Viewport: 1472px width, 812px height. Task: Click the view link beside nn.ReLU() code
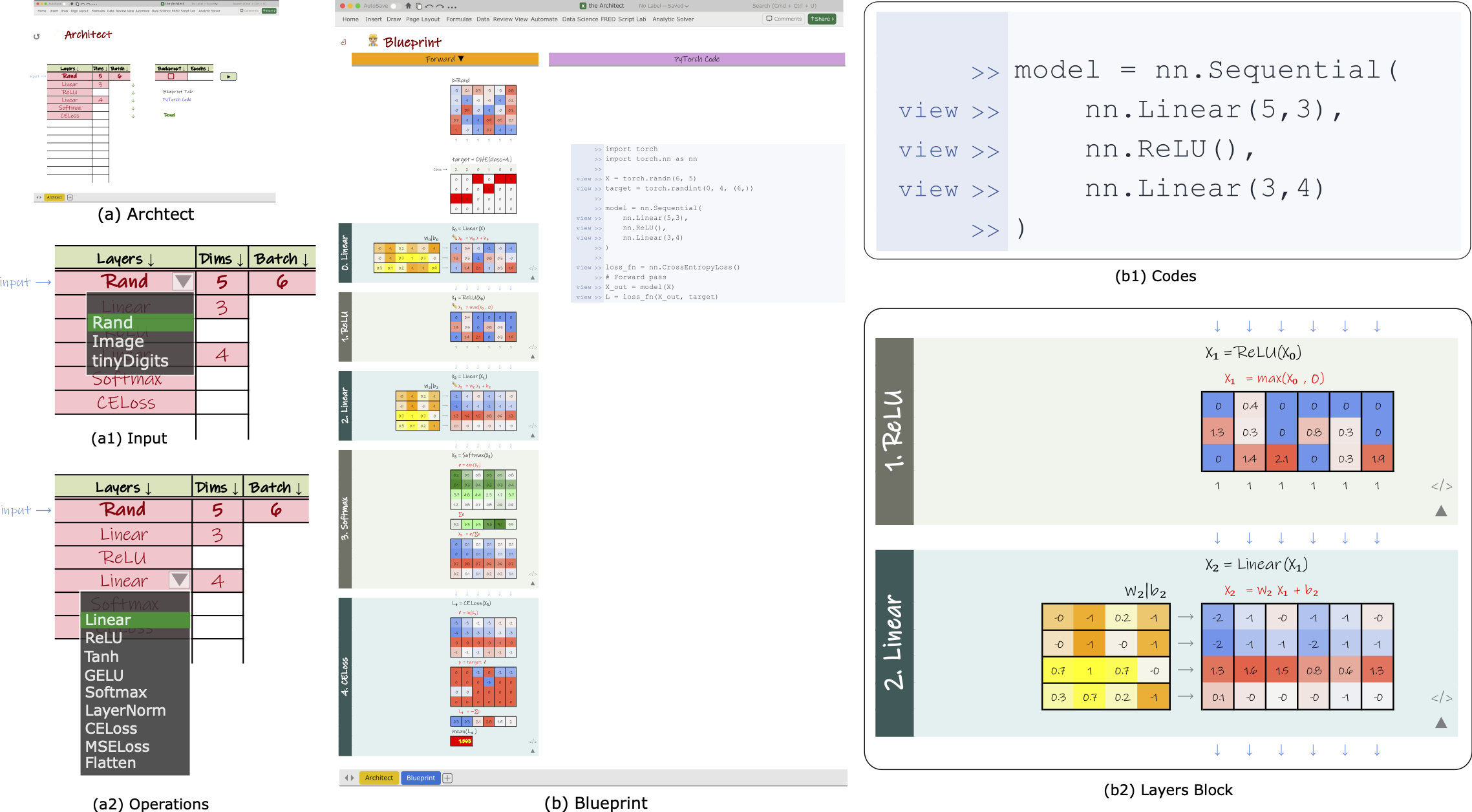pyautogui.click(x=928, y=150)
